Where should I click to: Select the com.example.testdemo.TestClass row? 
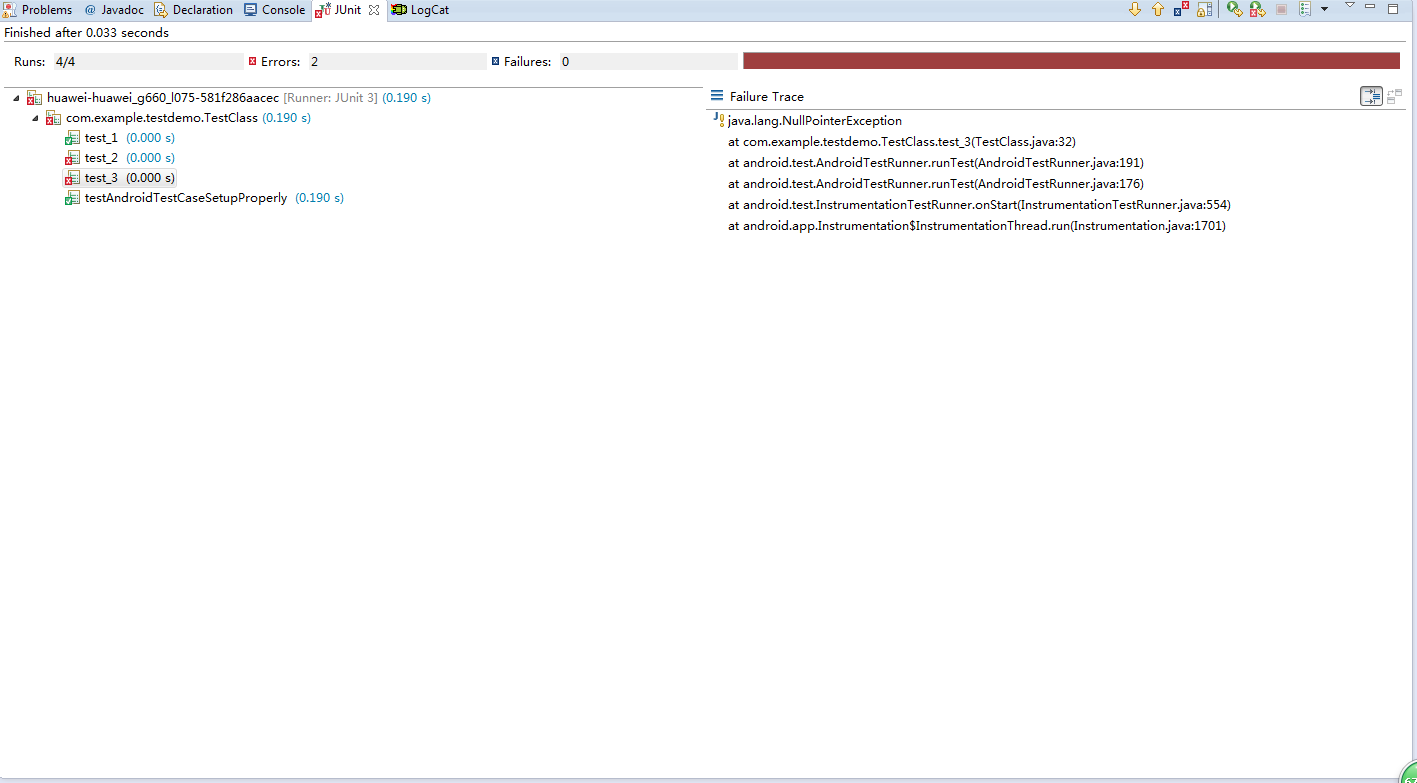click(178, 118)
